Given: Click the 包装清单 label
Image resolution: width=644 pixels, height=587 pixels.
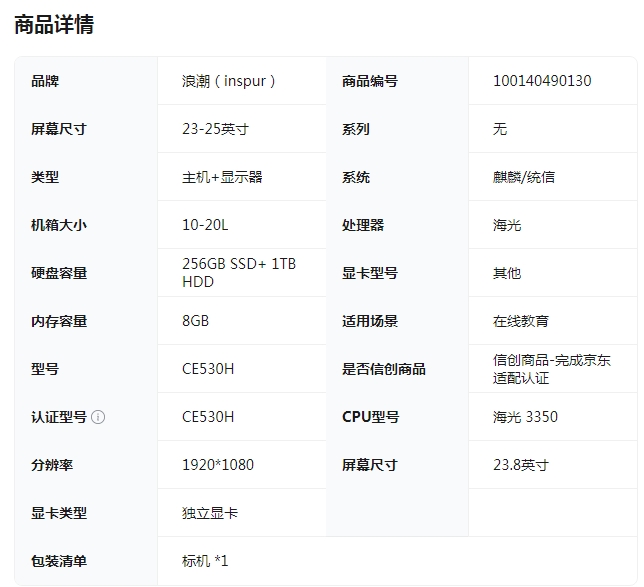Looking at the screenshot, I should 59,562.
